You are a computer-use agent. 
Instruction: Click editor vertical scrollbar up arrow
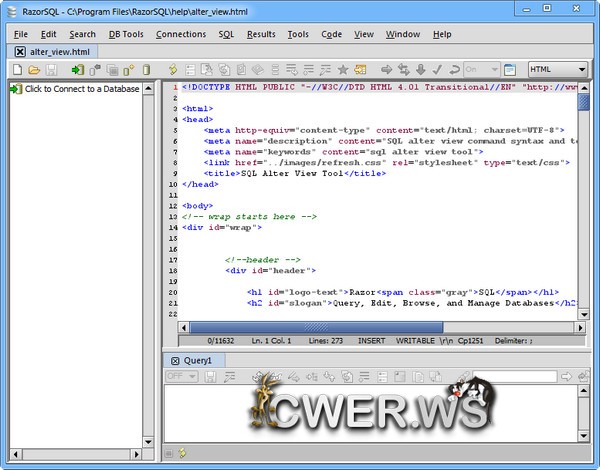pyautogui.click(x=584, y=88)
